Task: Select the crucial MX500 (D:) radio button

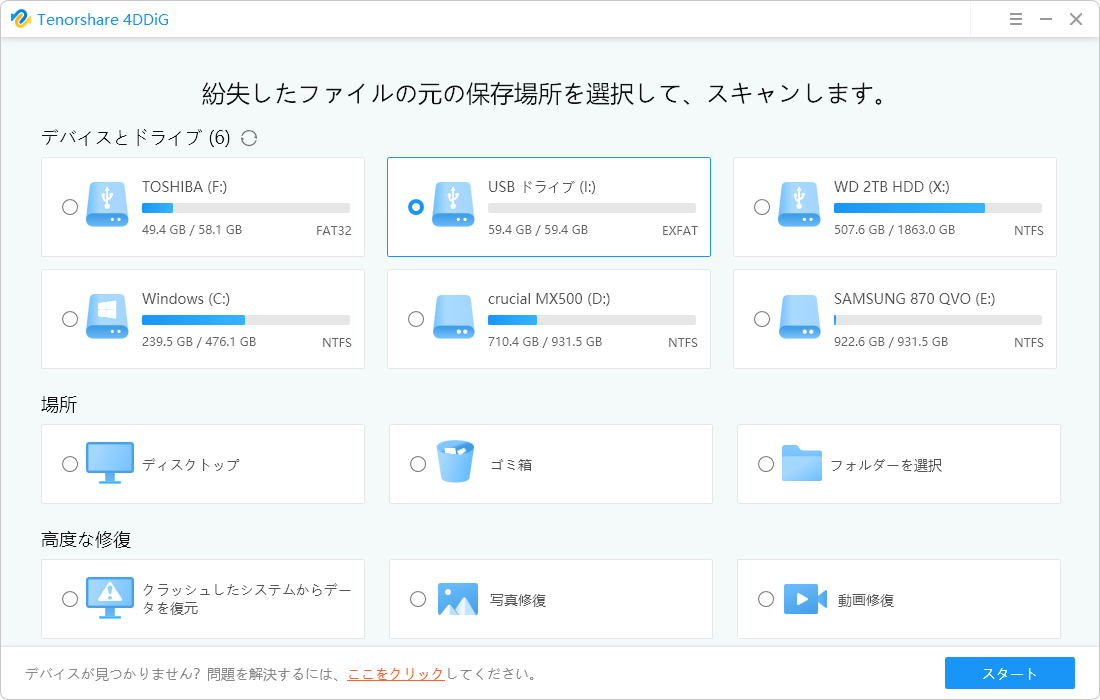Action: pos(415,319)
